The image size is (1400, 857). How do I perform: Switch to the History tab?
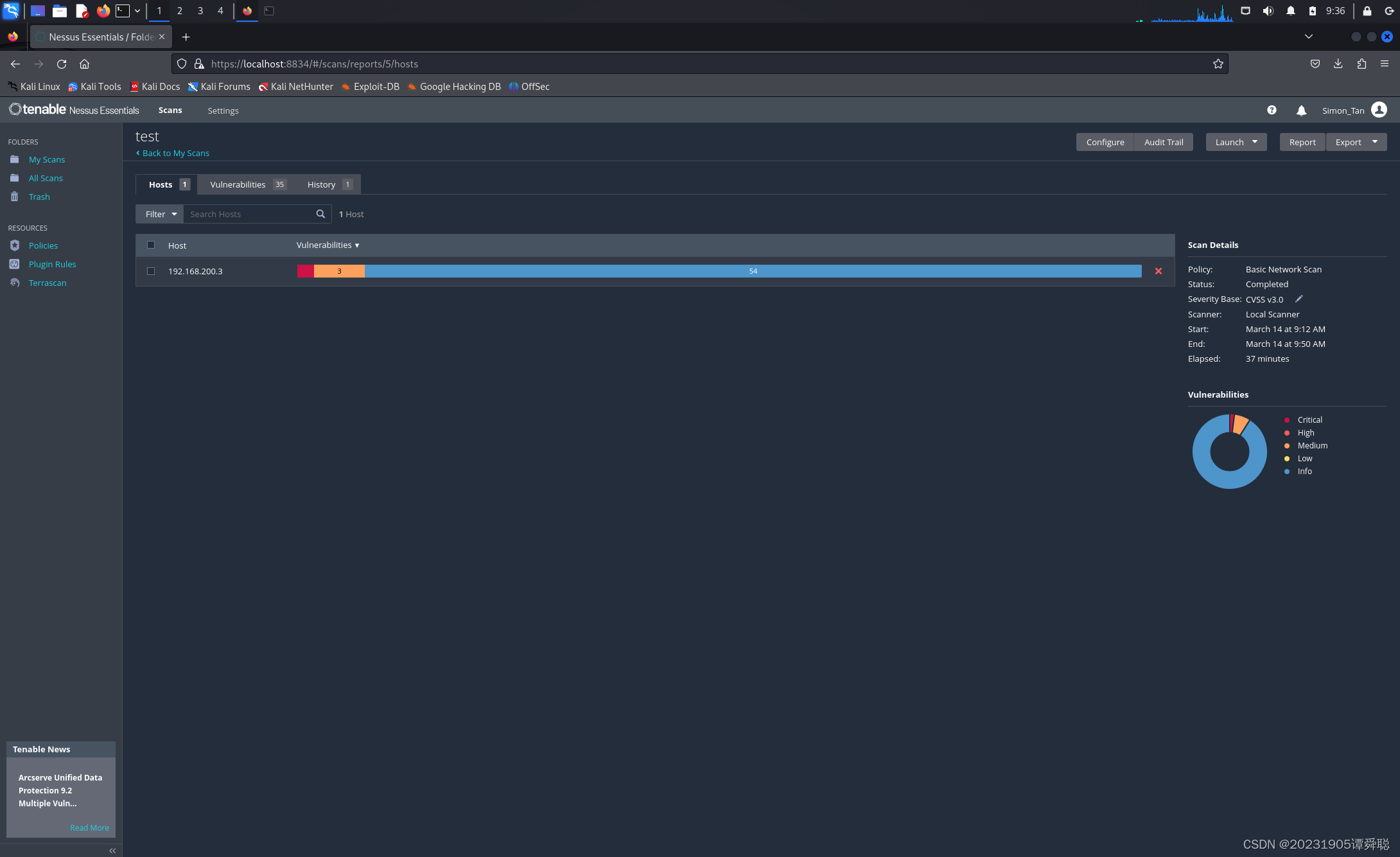click(x=329, y=184)
